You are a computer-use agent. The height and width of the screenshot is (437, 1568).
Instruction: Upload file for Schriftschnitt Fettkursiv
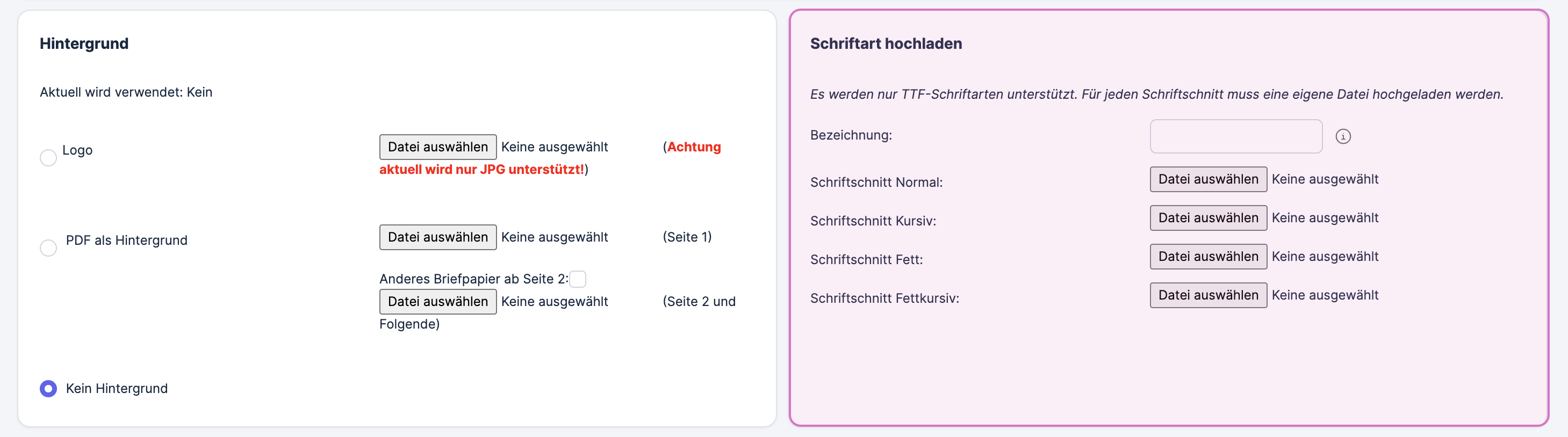1207,295
